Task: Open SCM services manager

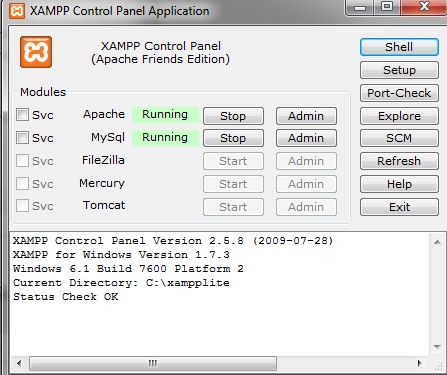Action: pos(399,138)
